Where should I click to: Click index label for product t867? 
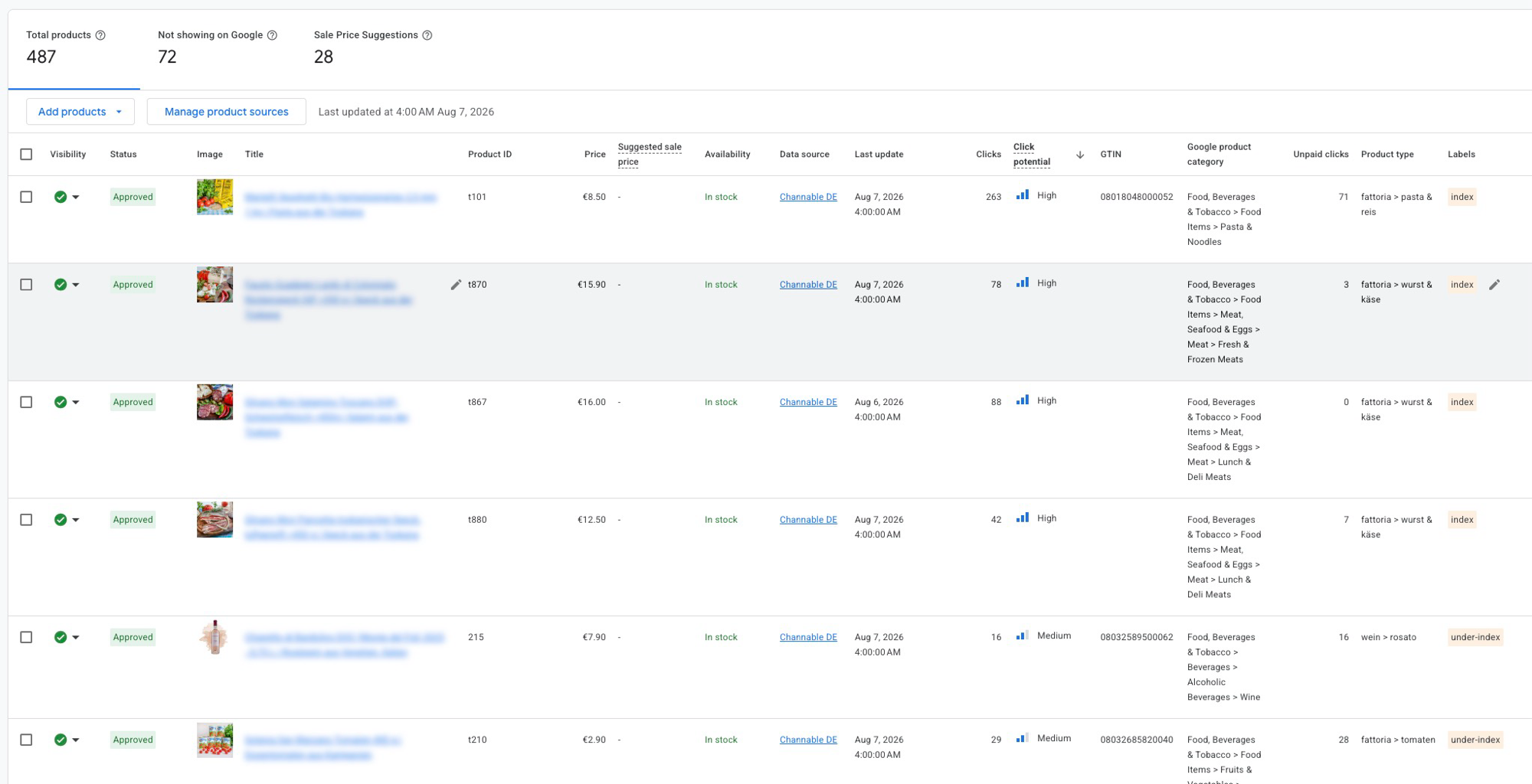(x=1462, y=403)
